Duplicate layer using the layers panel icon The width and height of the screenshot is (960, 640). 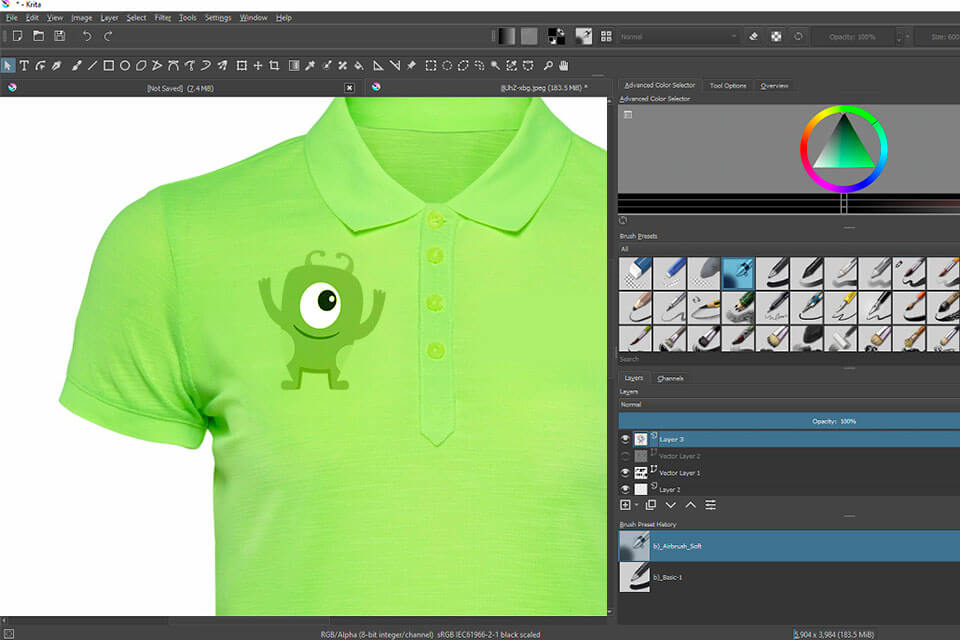click(x=650, y=505)
